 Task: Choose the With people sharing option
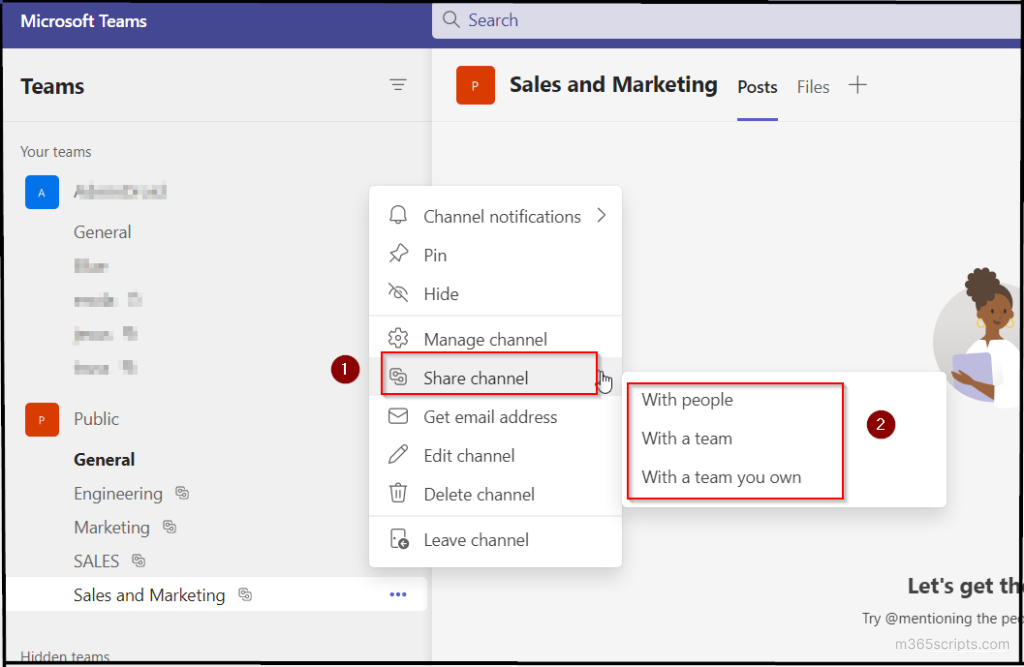(686, 400)
